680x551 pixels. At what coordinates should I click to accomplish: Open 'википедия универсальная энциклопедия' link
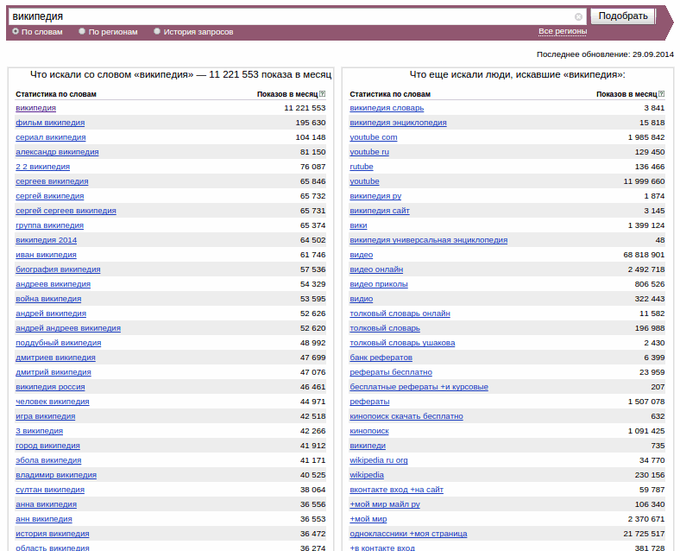(428, 240)
